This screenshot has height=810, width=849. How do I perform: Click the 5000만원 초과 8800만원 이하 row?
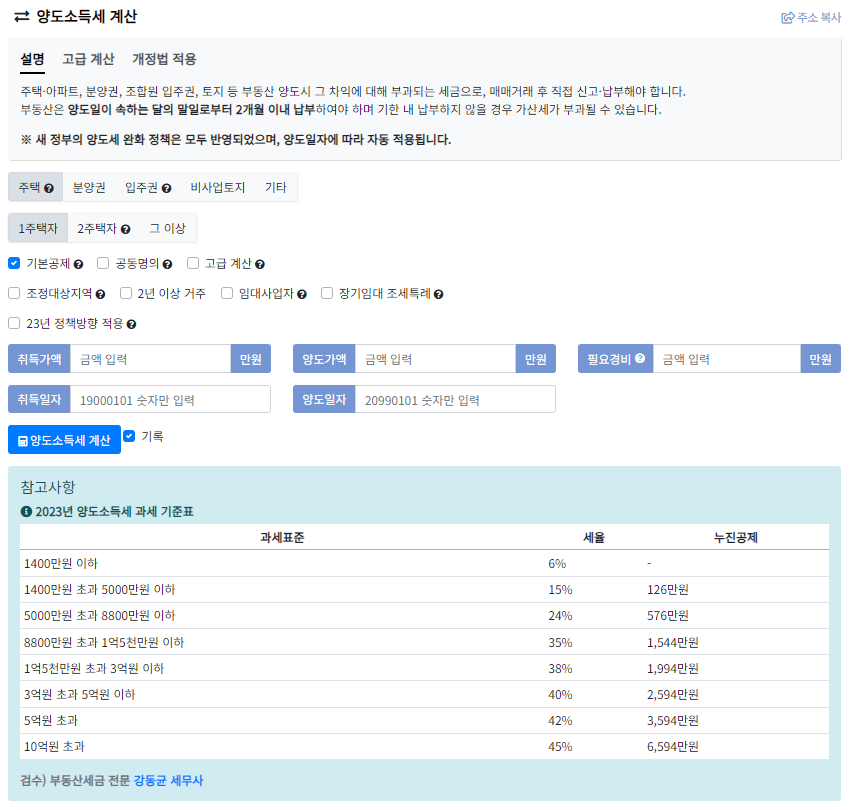(x=424, y=616)
